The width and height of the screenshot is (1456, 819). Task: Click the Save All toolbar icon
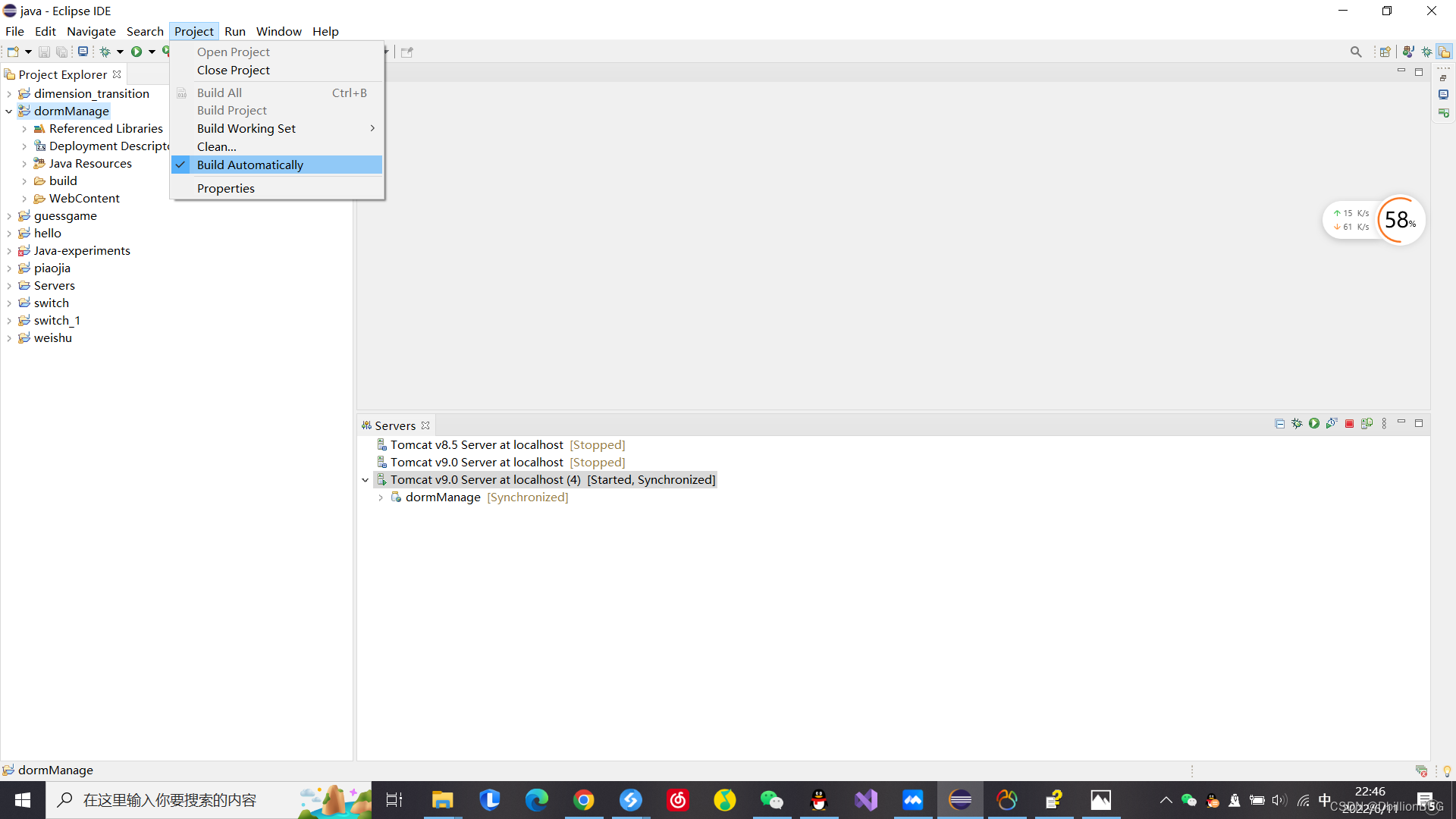point(61,52)
